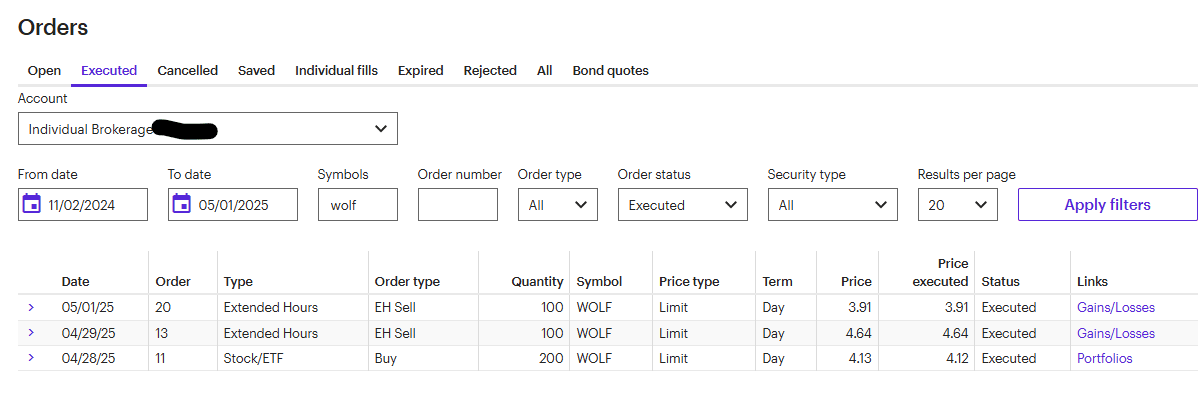This screenshot has width=1202, height=402.
Task: Switch to the Cancelled tab
Action: click(187, 71)
